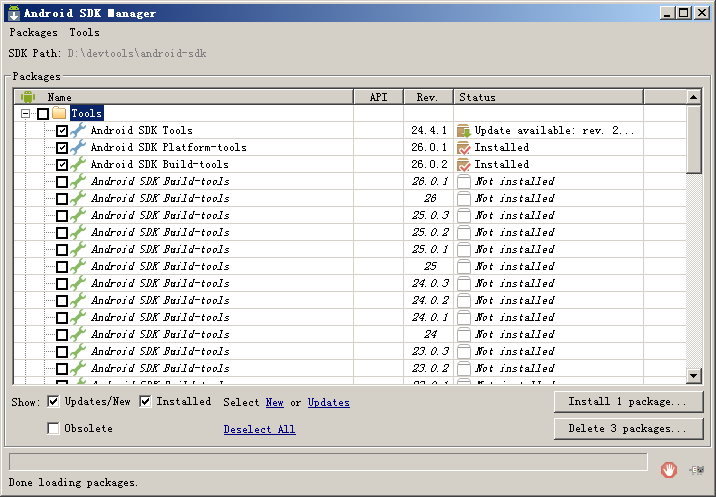Click the revision cell reading 25.0.1
Screen dimensions: 716x497
click(x=430, y=249)
